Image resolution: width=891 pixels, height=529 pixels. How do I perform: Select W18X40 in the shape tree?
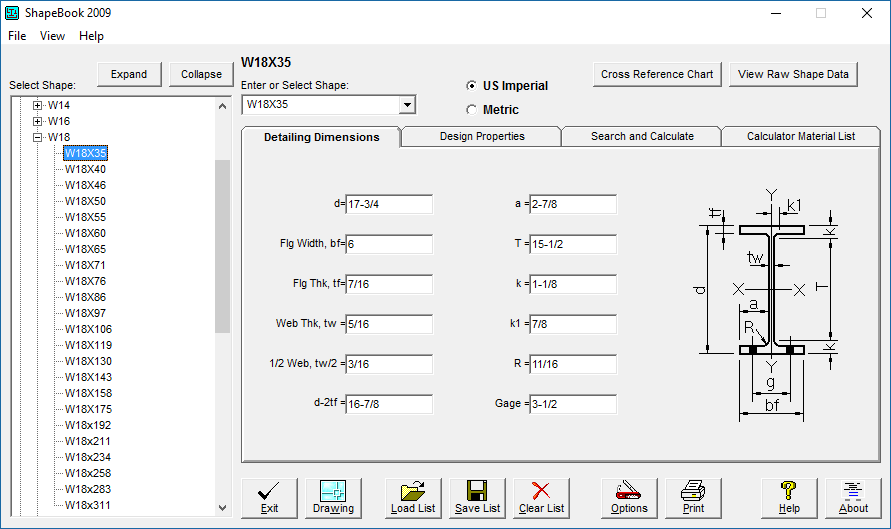[x=85, y=169]
